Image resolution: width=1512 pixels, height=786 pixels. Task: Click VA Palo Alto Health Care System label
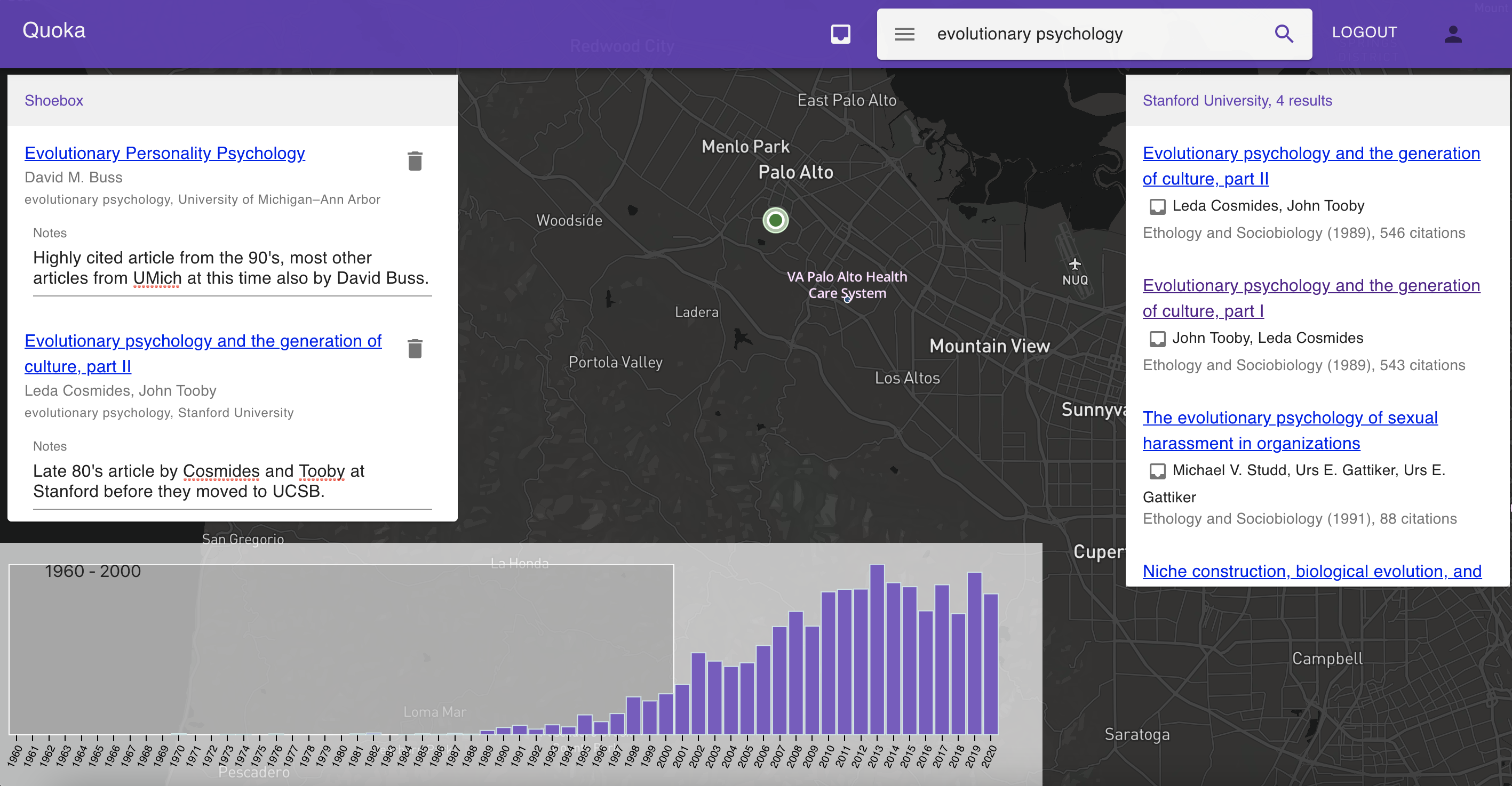tap(847, 285)
